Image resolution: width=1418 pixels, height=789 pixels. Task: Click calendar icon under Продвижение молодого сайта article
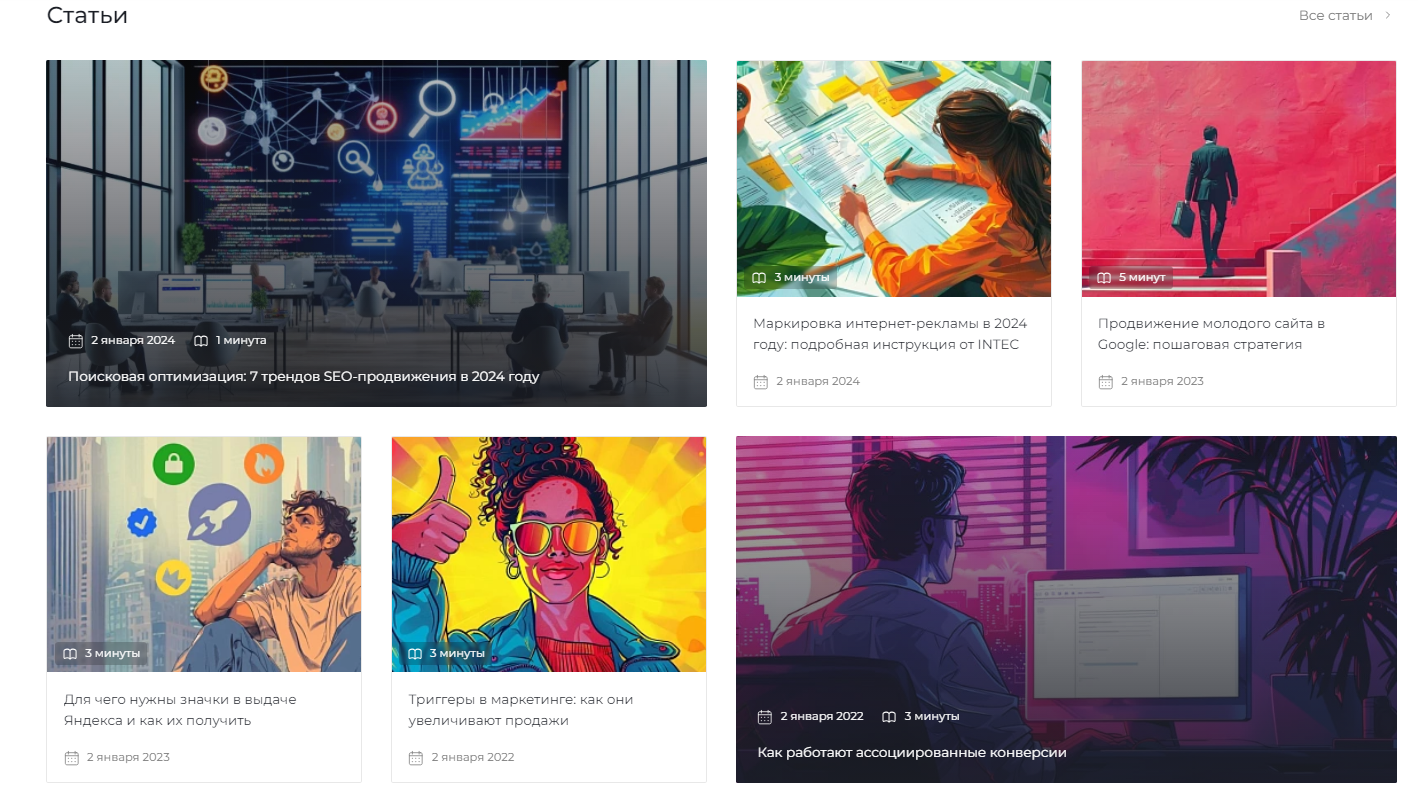[1105, 382]
